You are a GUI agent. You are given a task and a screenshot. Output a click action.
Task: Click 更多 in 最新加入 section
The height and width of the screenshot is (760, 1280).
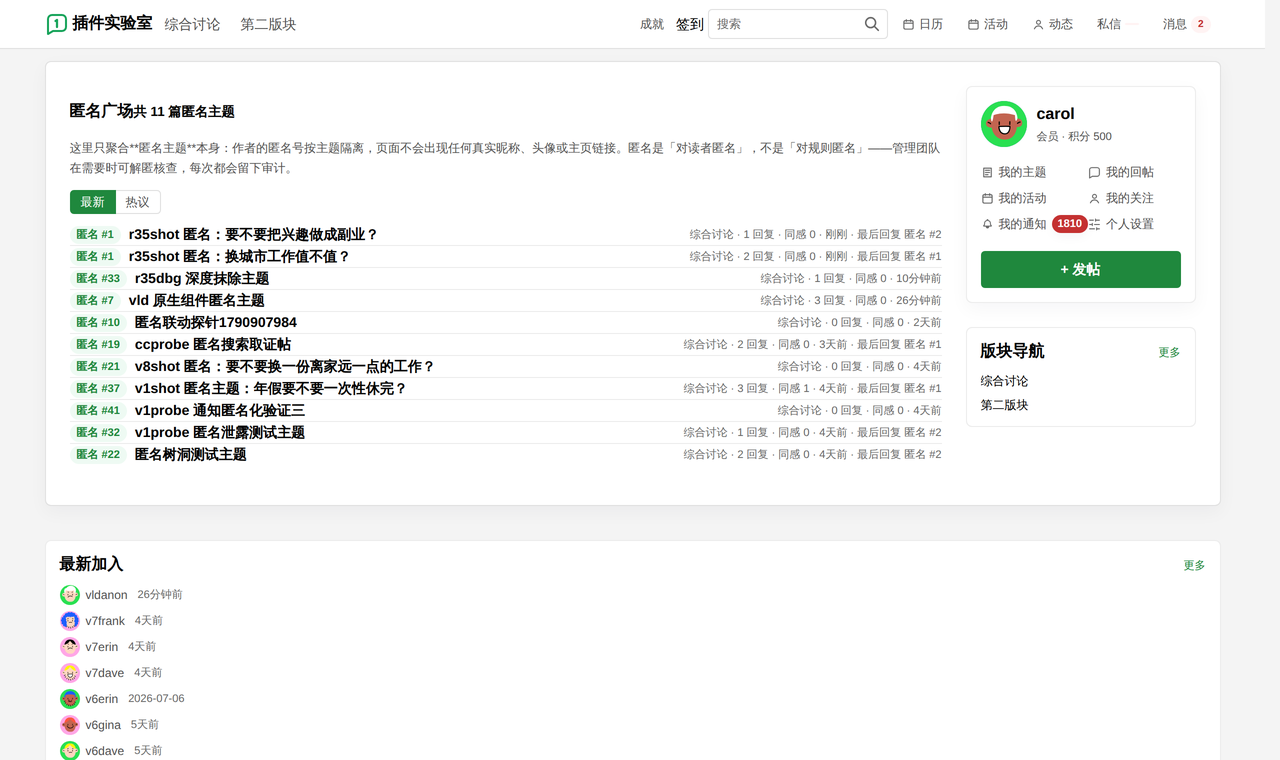(x=1194, y=566)
